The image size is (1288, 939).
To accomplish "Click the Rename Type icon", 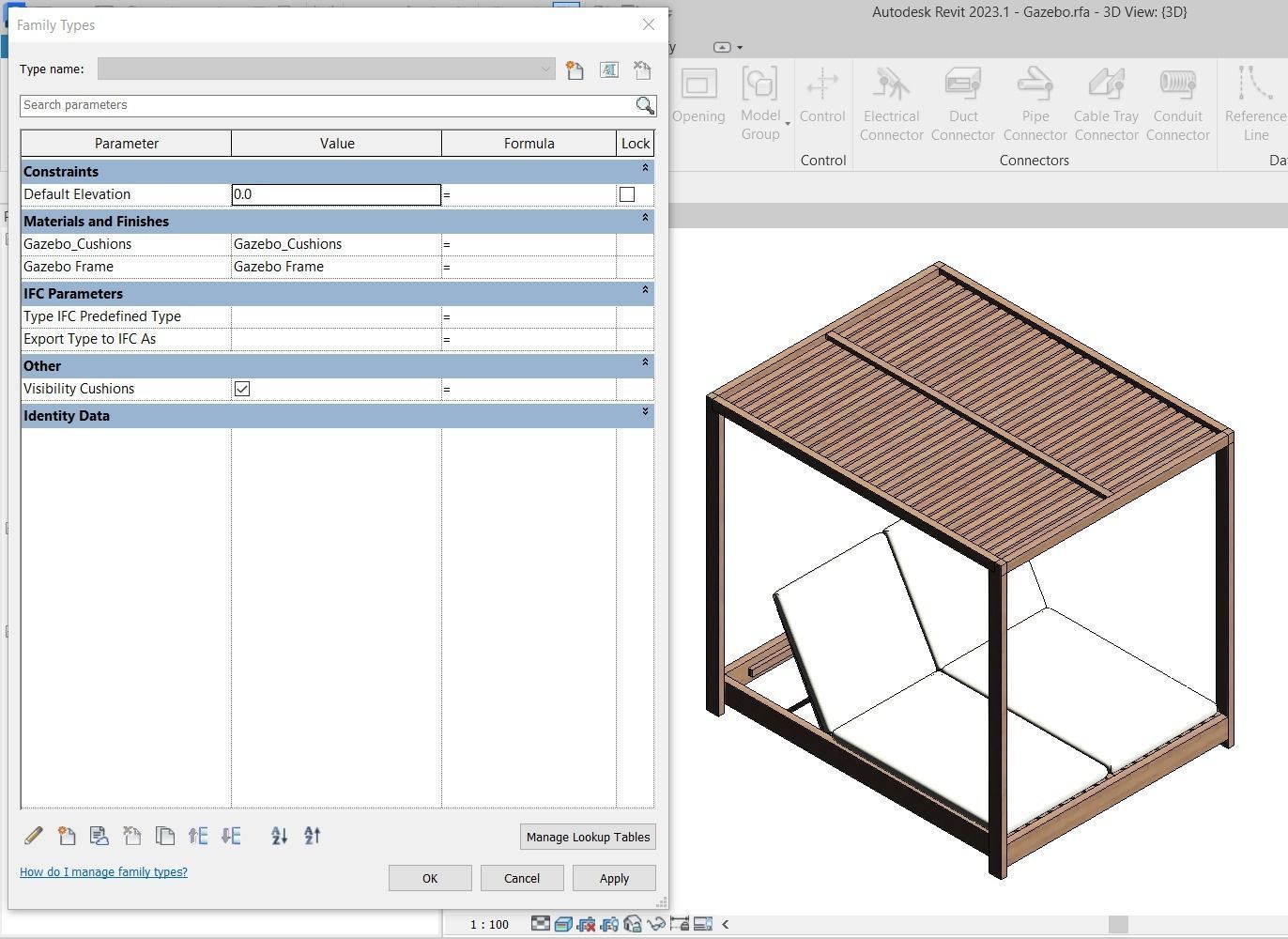I will pos(609,69).
